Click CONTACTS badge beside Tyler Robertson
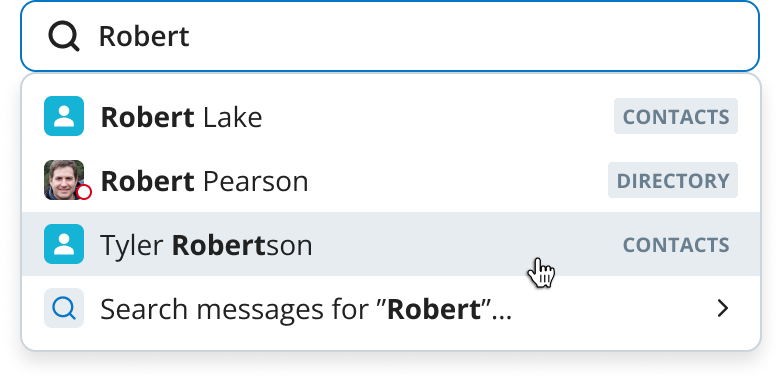Viewport: 782px width, 382px height. (676, 245)
